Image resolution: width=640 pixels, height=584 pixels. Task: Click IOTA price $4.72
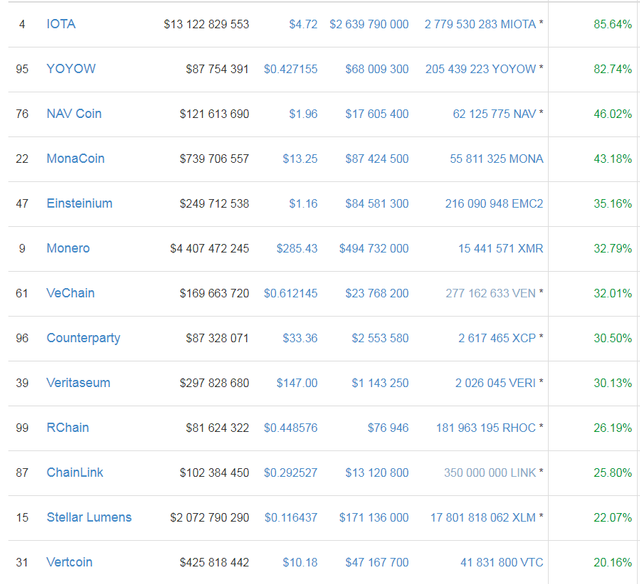point(303,24)
